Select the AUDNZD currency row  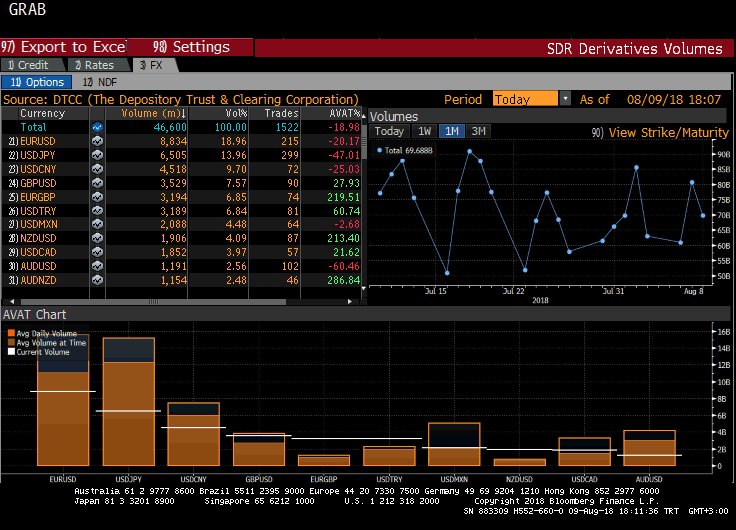(181, 280)
